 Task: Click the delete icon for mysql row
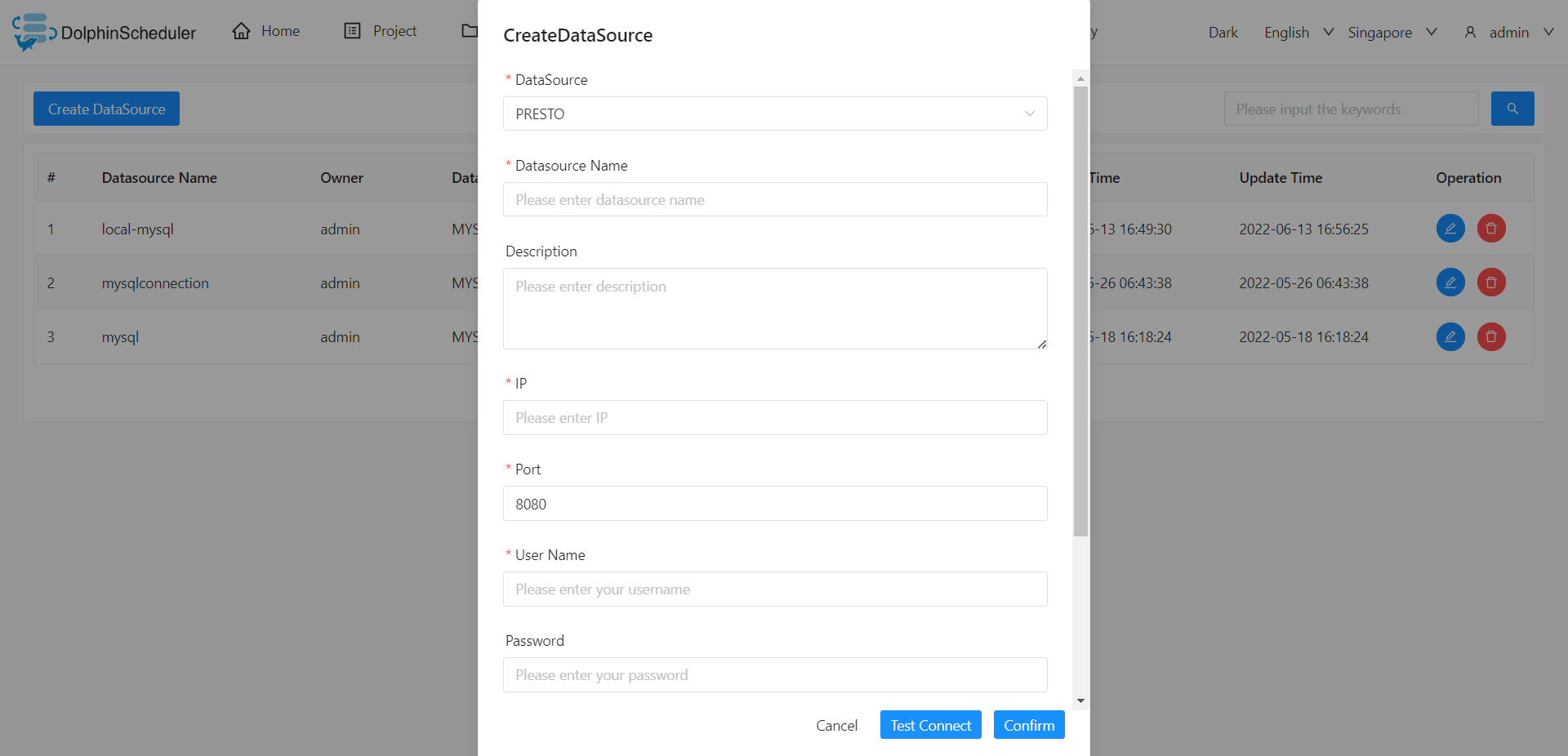1491,336
